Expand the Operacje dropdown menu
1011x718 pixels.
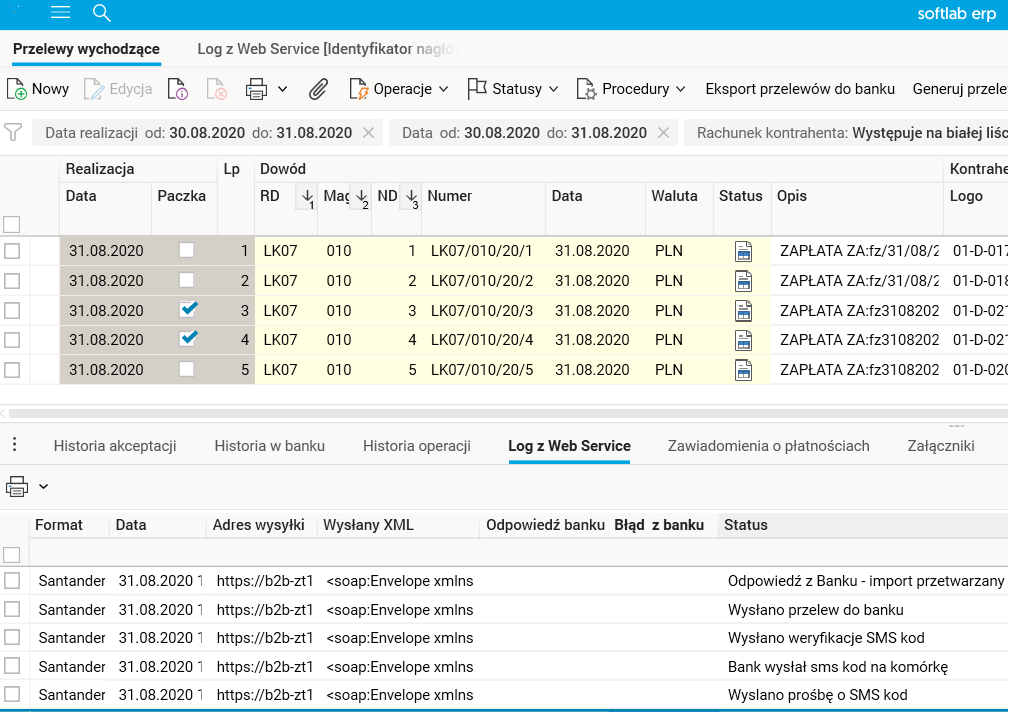(400, 89)
